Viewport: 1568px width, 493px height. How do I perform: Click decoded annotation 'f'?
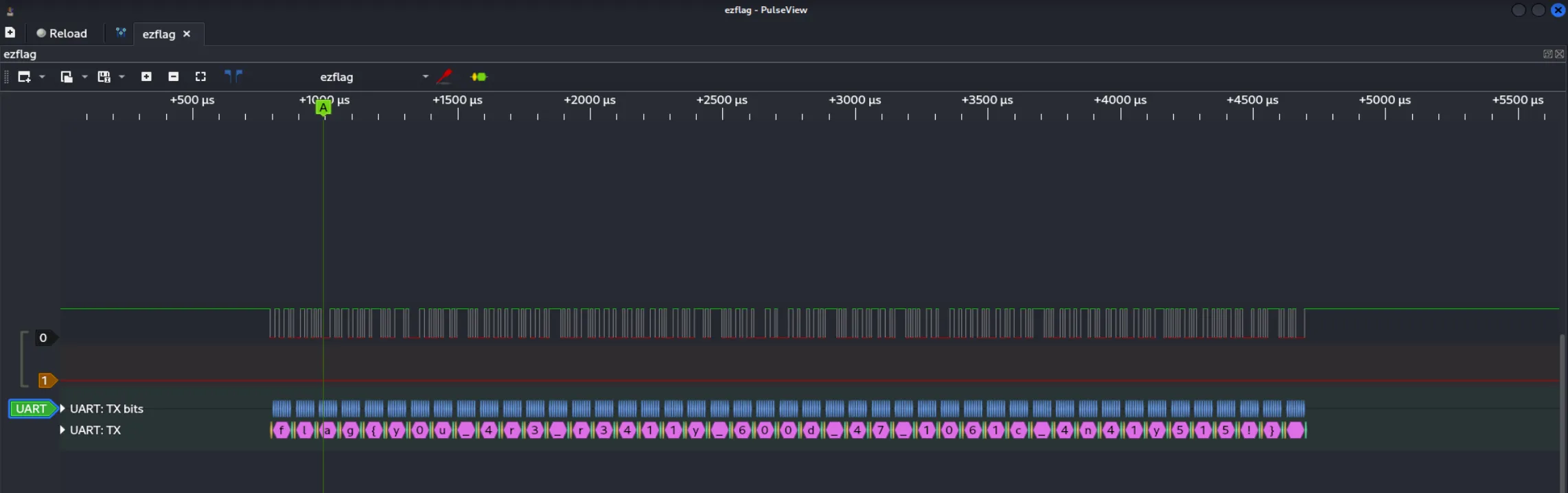click(x=281, y=431)
